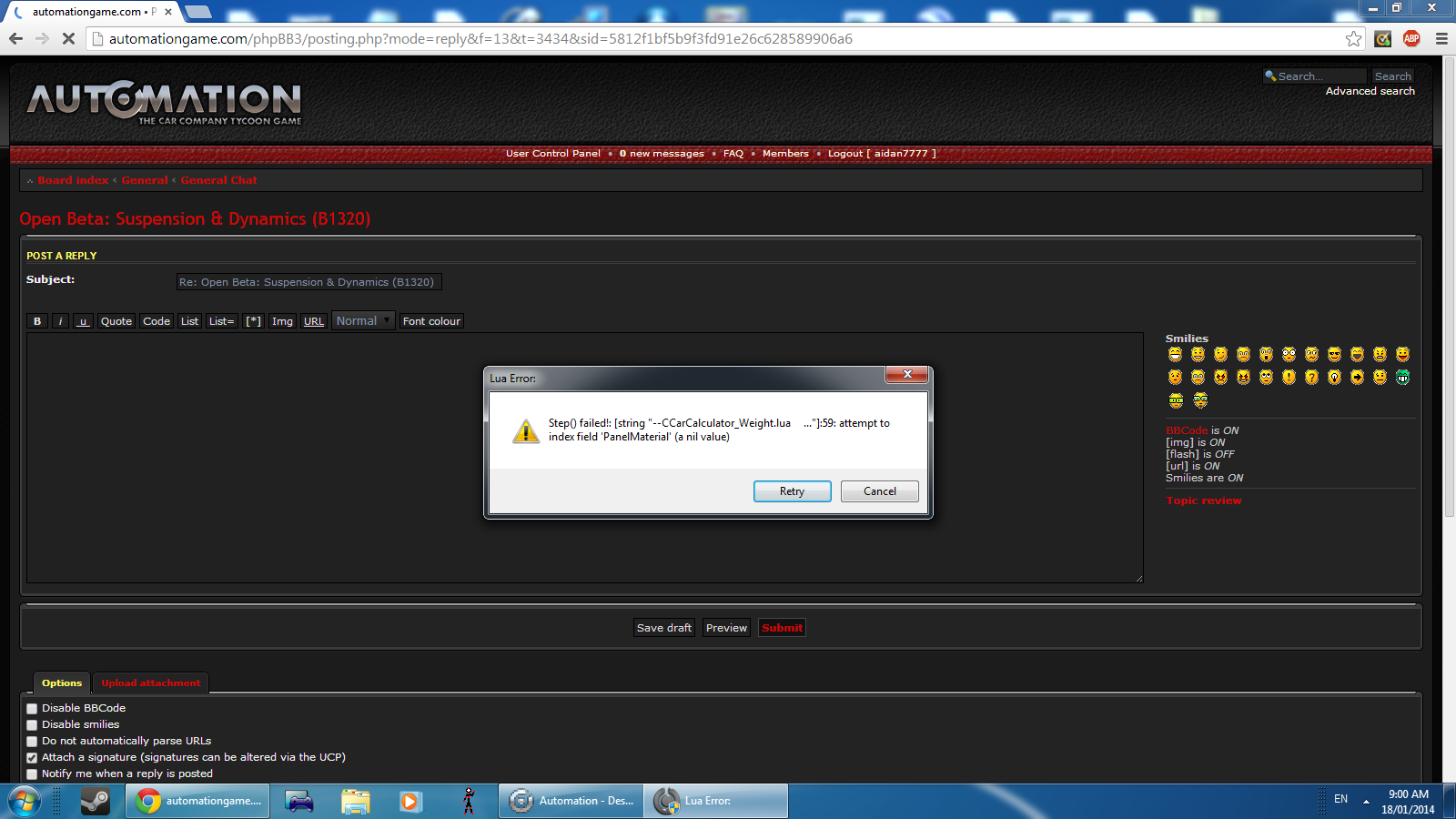This screenshot has height=819, width=1456.
Task: Open the file explorer folder taskbar icon
Action: pyautogui.click(x=355, y=801)
